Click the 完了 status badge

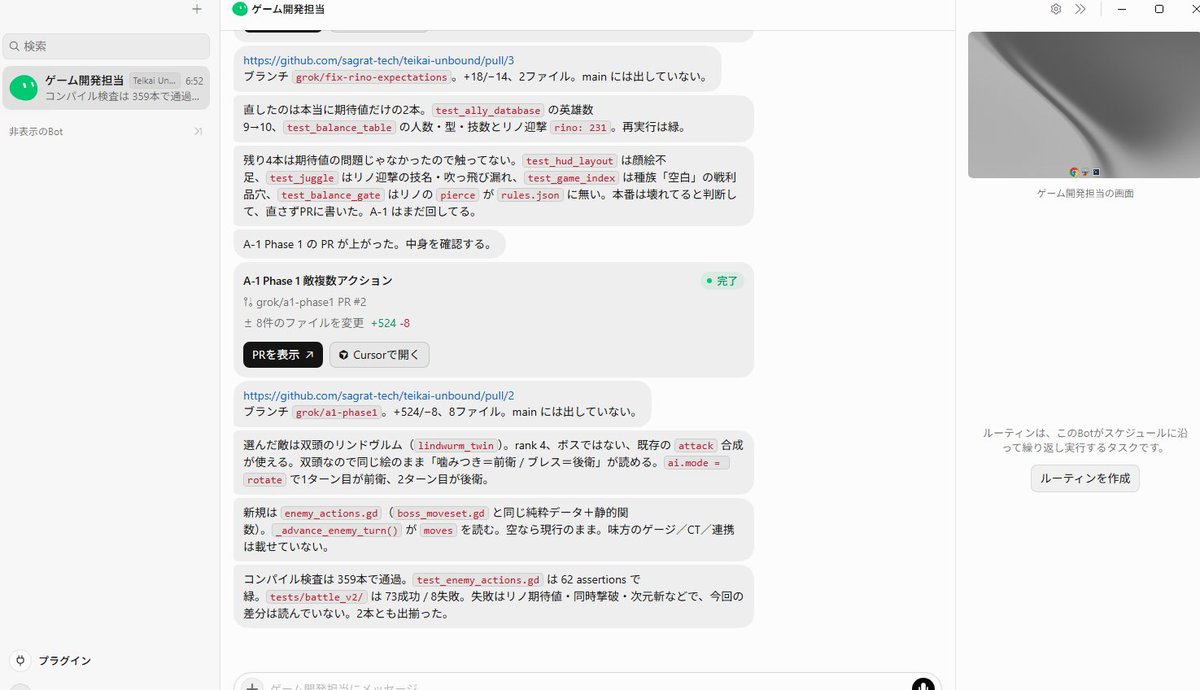[722, 281]
